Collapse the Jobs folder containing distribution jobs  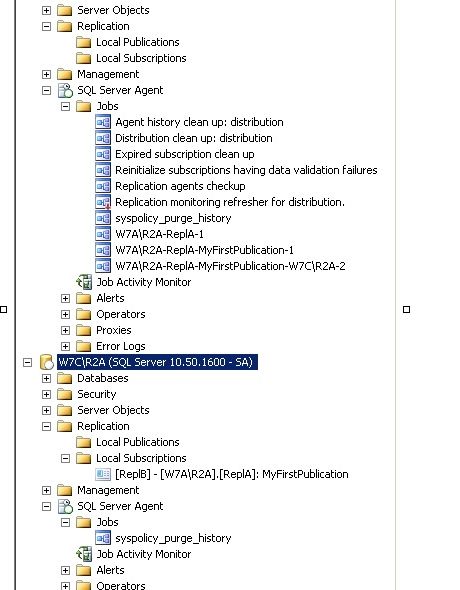coord(65,106)
